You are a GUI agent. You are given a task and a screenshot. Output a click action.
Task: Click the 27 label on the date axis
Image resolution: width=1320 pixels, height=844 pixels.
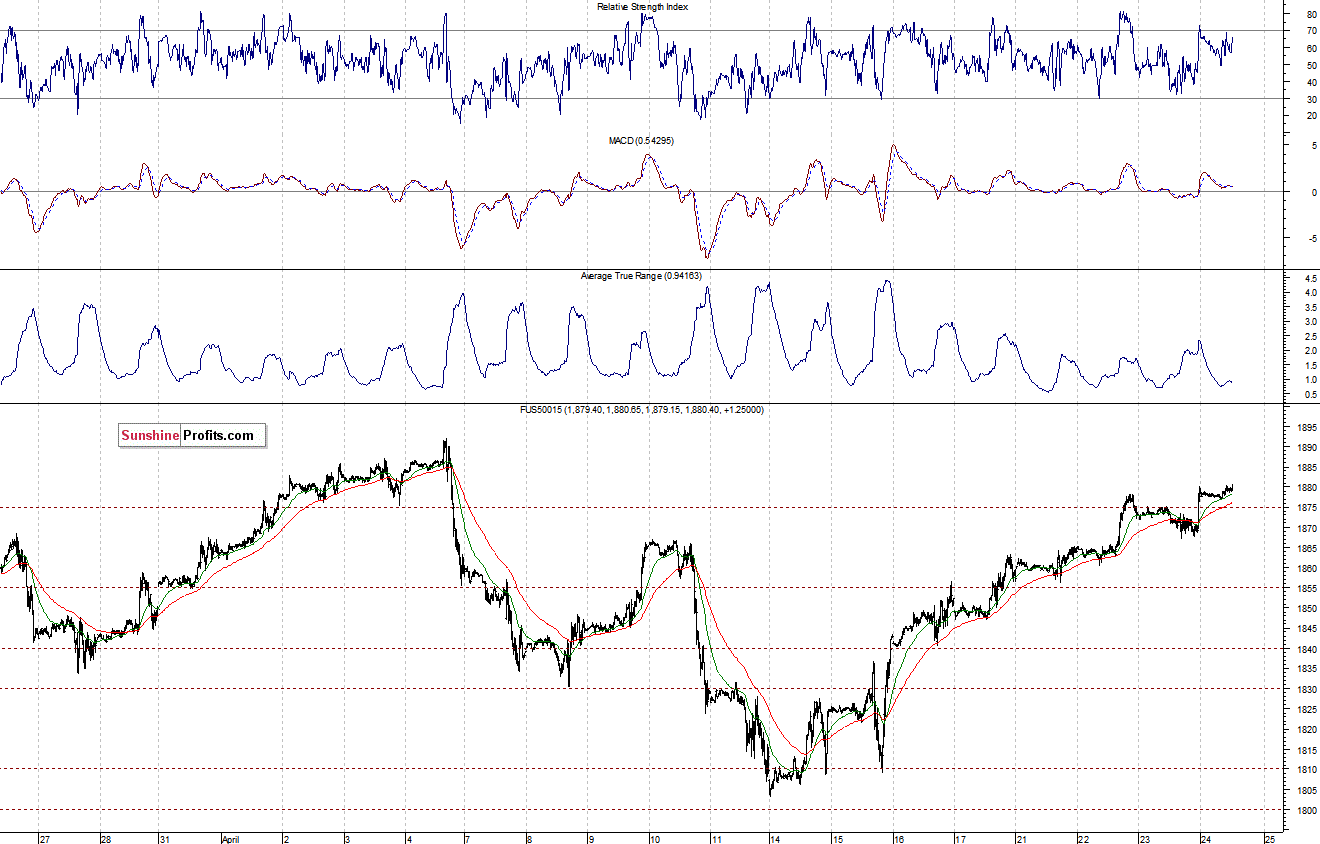pos(44,839)
